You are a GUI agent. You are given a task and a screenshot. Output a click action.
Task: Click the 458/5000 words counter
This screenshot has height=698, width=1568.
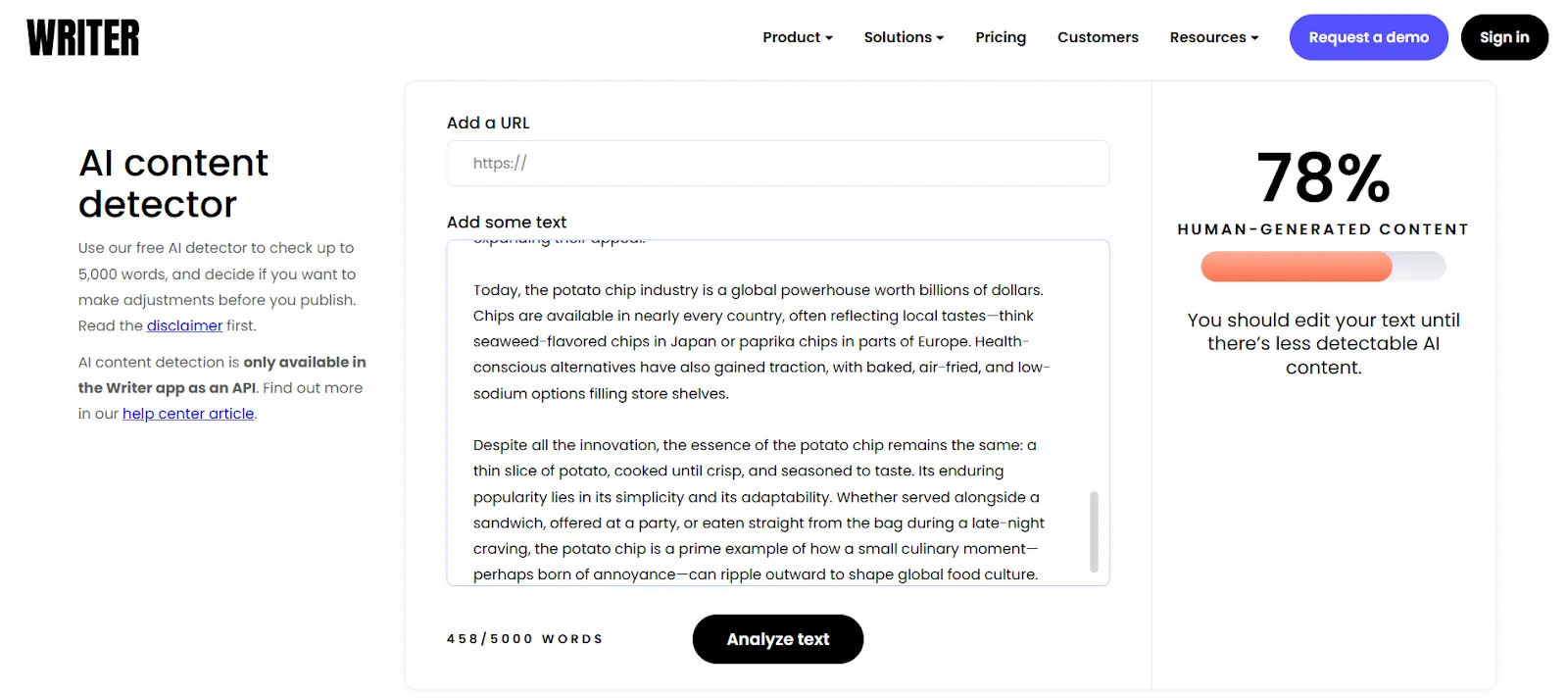pyautogui.click(x=525, y=639)
